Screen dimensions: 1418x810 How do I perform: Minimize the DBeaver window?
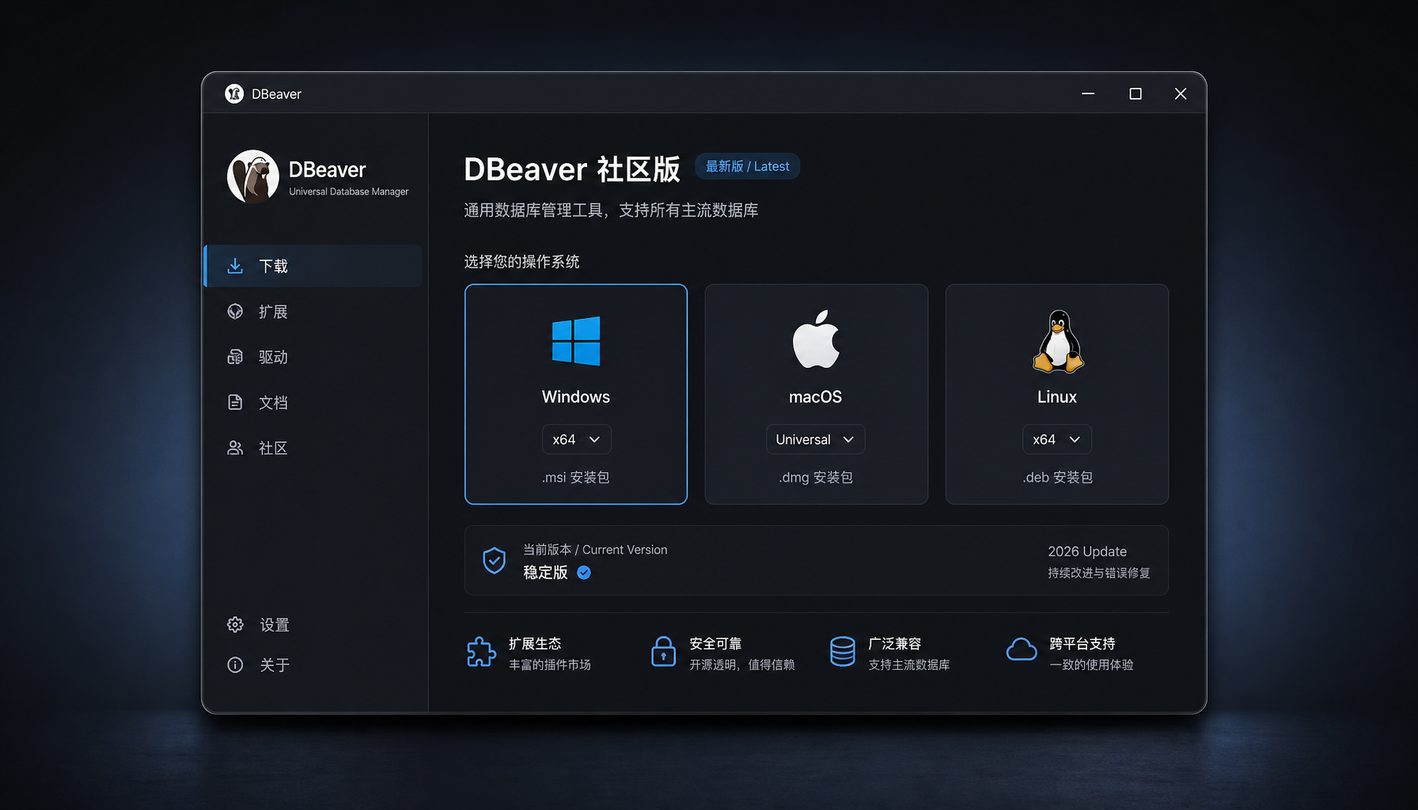tap(1088, 94)
